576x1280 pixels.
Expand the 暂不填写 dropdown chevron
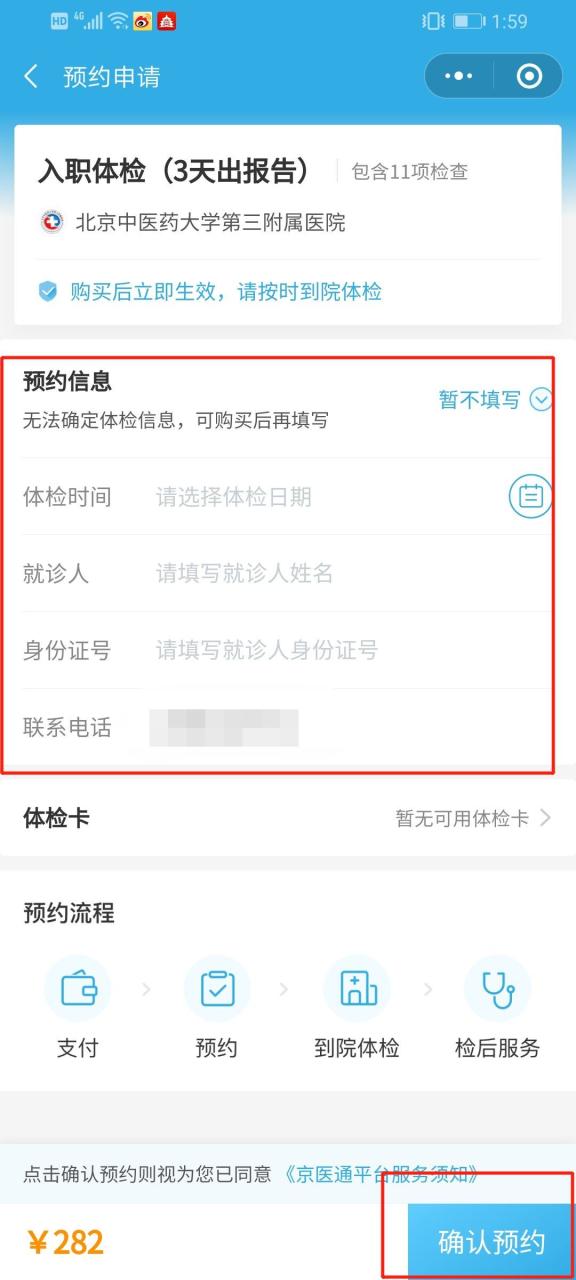coord(541,400)
